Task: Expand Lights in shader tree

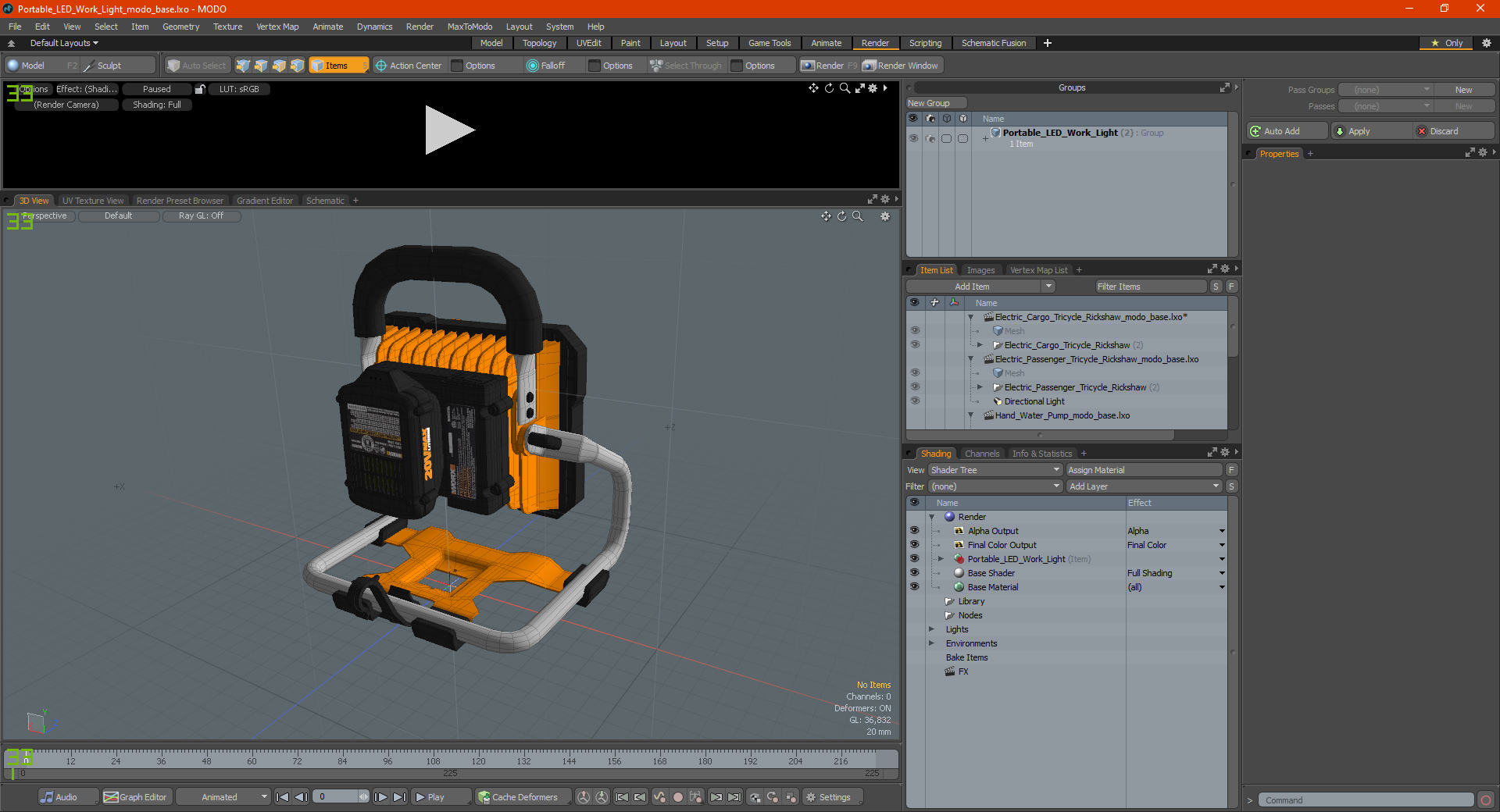Action: point(931,629)
